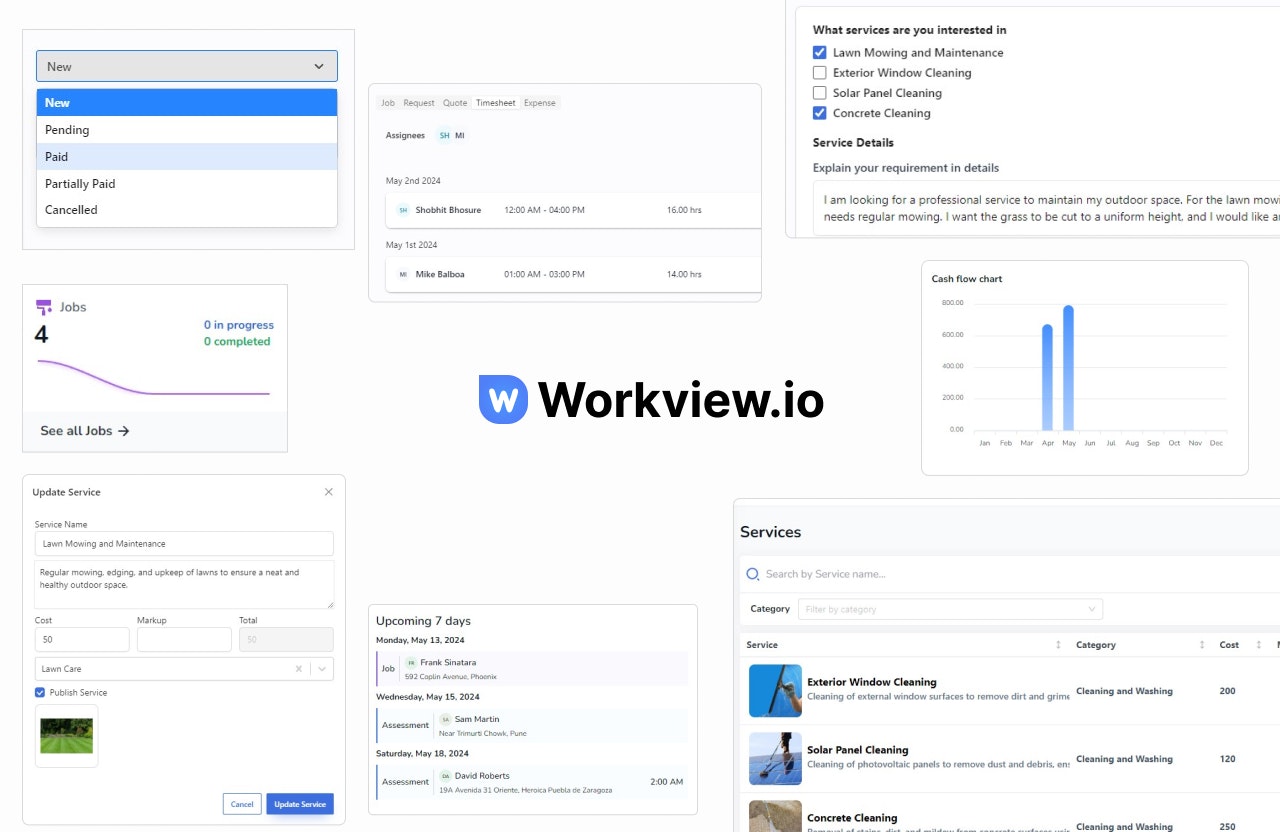Click the Cash flow chart title
This screenshot has height=832, width=1280.
click(x=967, y=279)
